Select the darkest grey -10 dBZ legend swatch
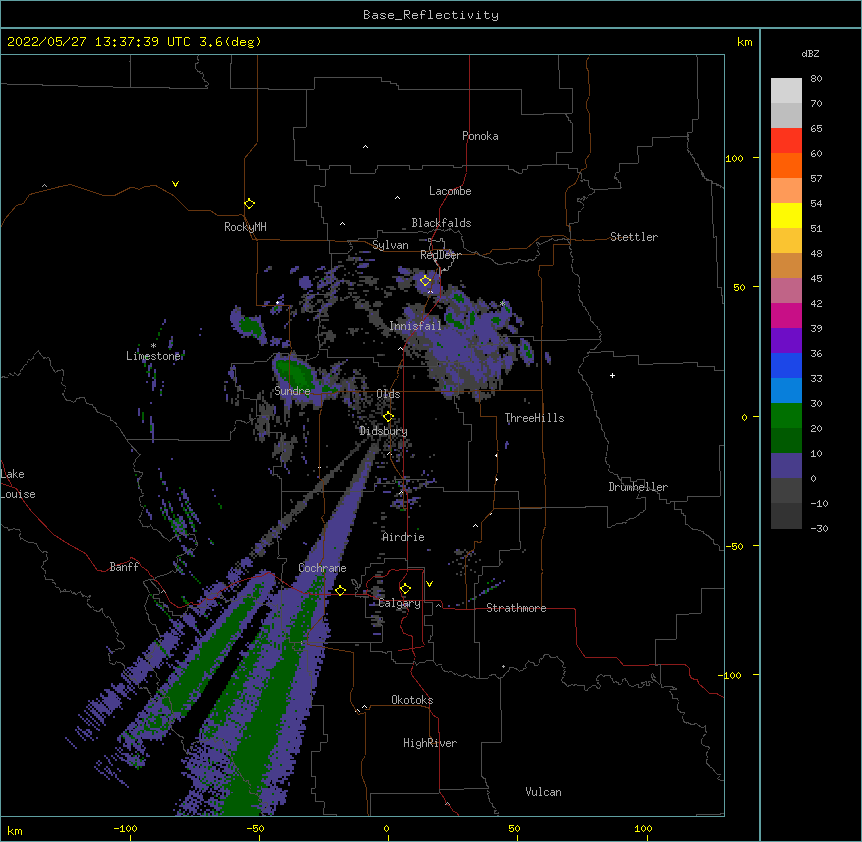862x842 pixels. [786, 516]
